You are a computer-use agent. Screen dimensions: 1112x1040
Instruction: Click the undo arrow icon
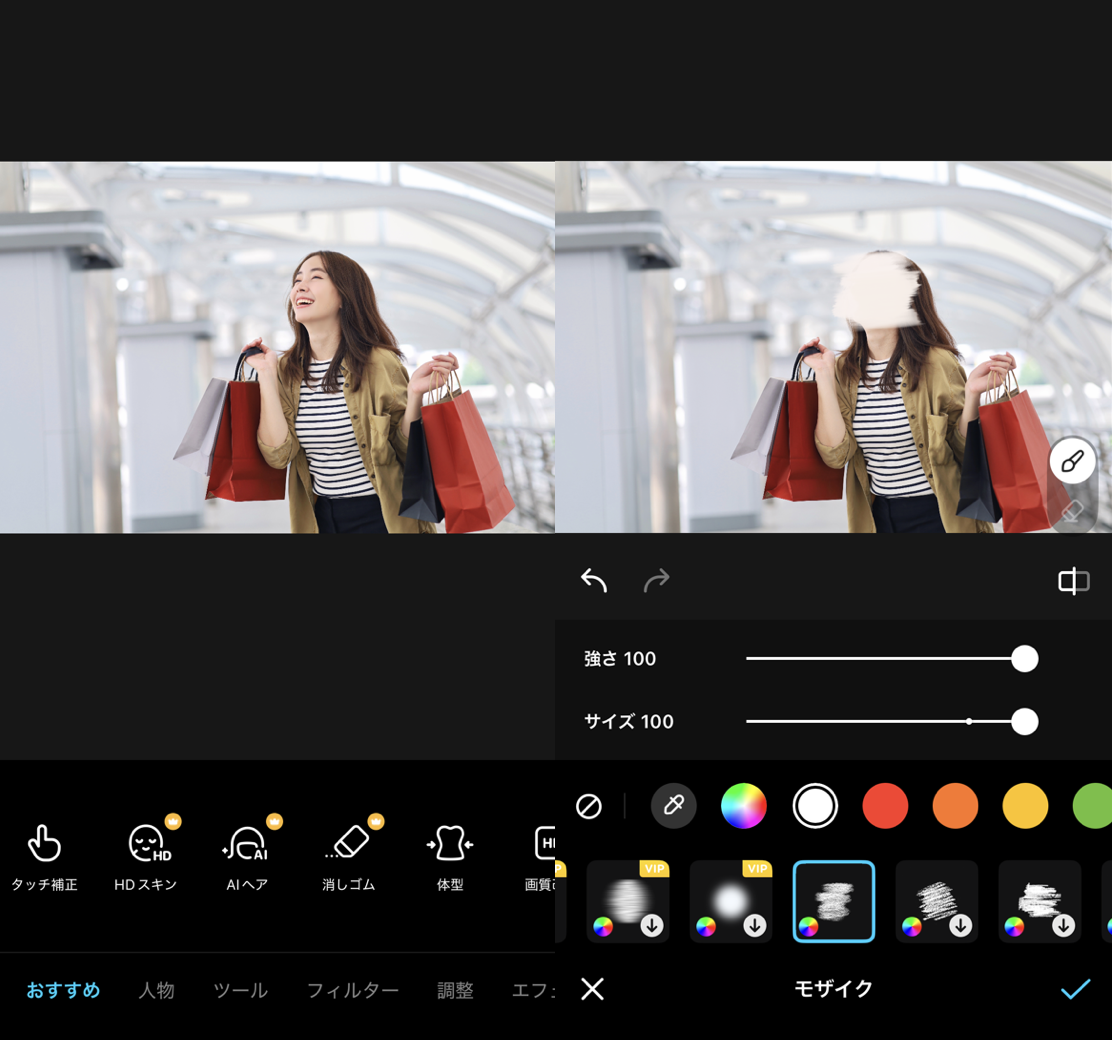(594, 580)
